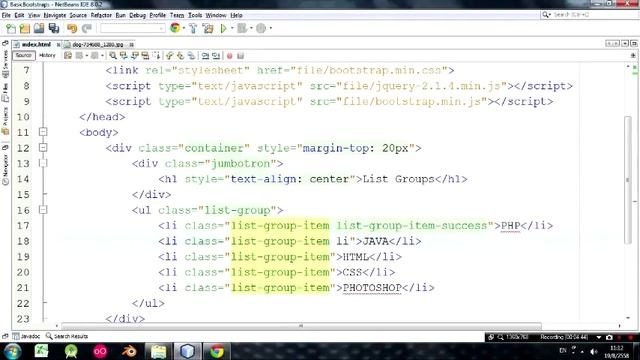This screenshot has height=360, width=640.
Task: Collapse the container div fold at line 12
Action: pyautogui.click(x=43, y=147)
